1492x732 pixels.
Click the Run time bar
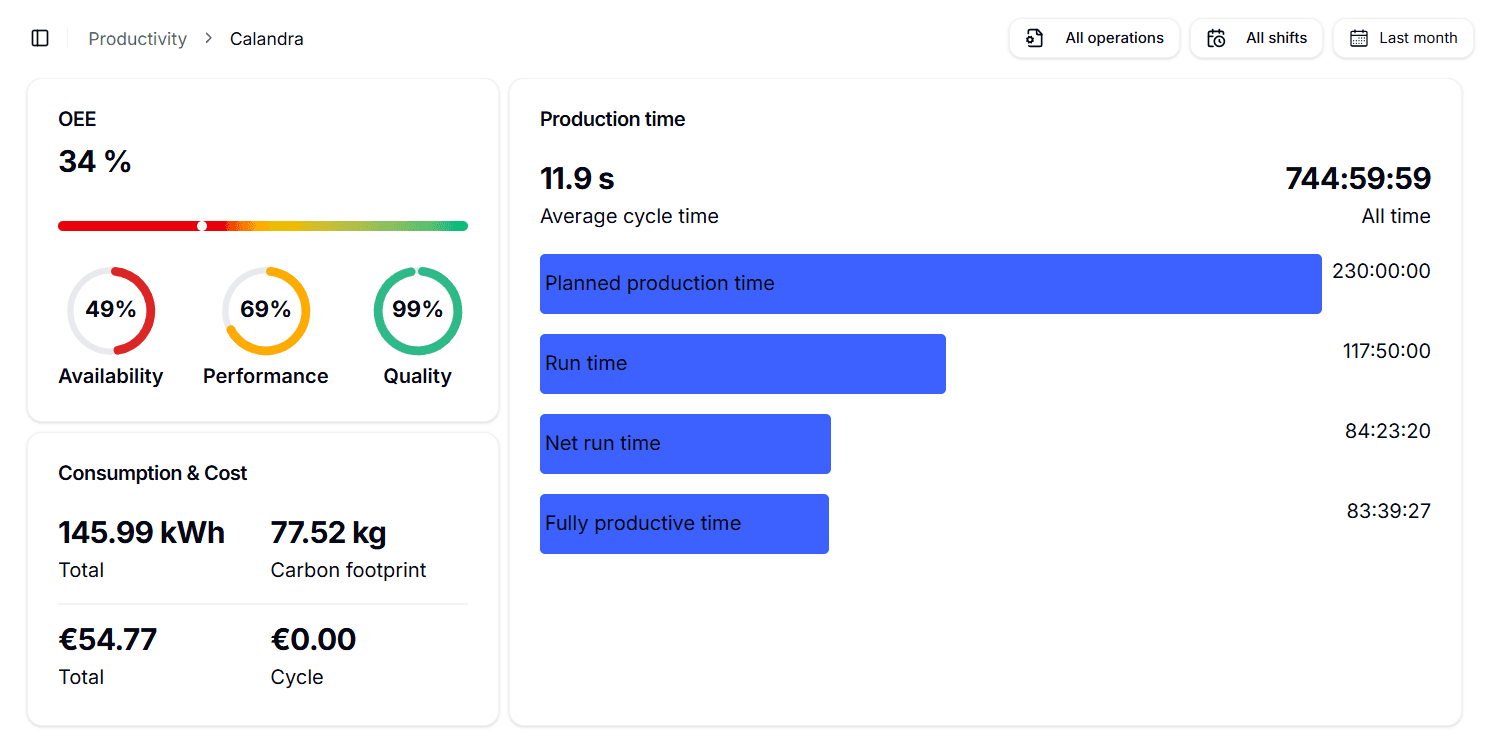(742, 364)
